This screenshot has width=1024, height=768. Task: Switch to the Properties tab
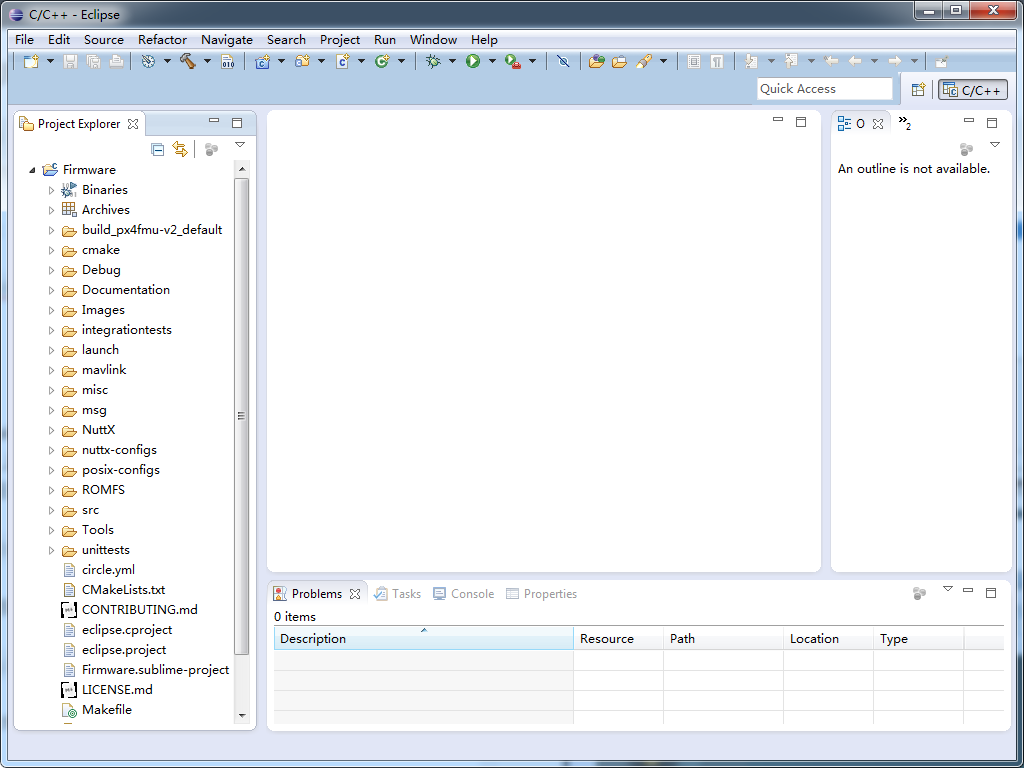point(542,594)
